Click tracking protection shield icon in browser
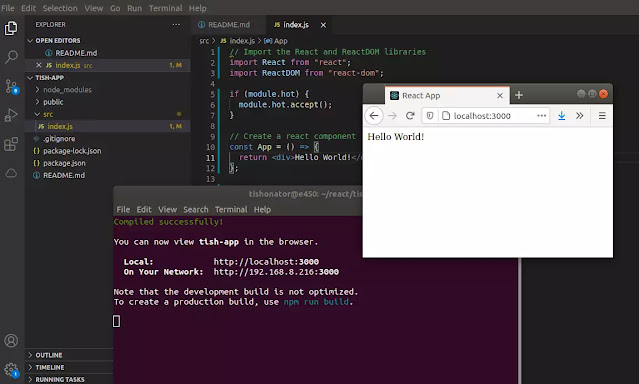 point(430,116)
